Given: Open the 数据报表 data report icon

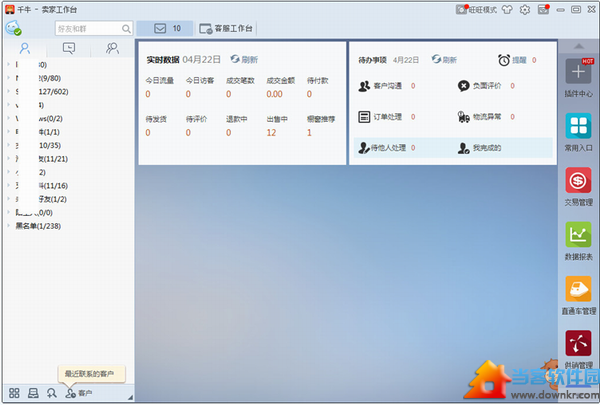Looking at the screenshot, I should click(x=578, y=234).
